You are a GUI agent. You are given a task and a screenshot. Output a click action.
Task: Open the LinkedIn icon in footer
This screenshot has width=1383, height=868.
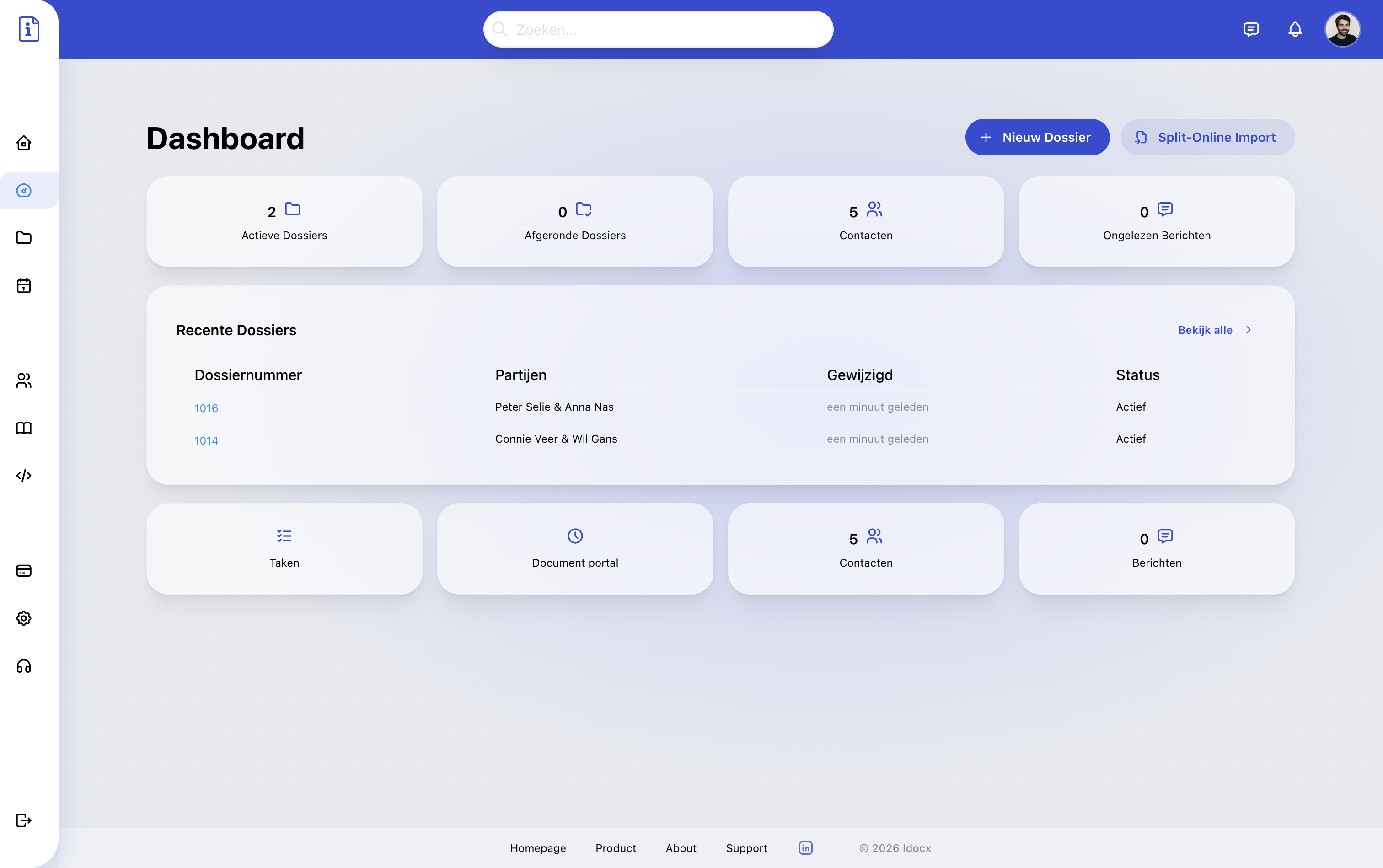tap(805, 848)
